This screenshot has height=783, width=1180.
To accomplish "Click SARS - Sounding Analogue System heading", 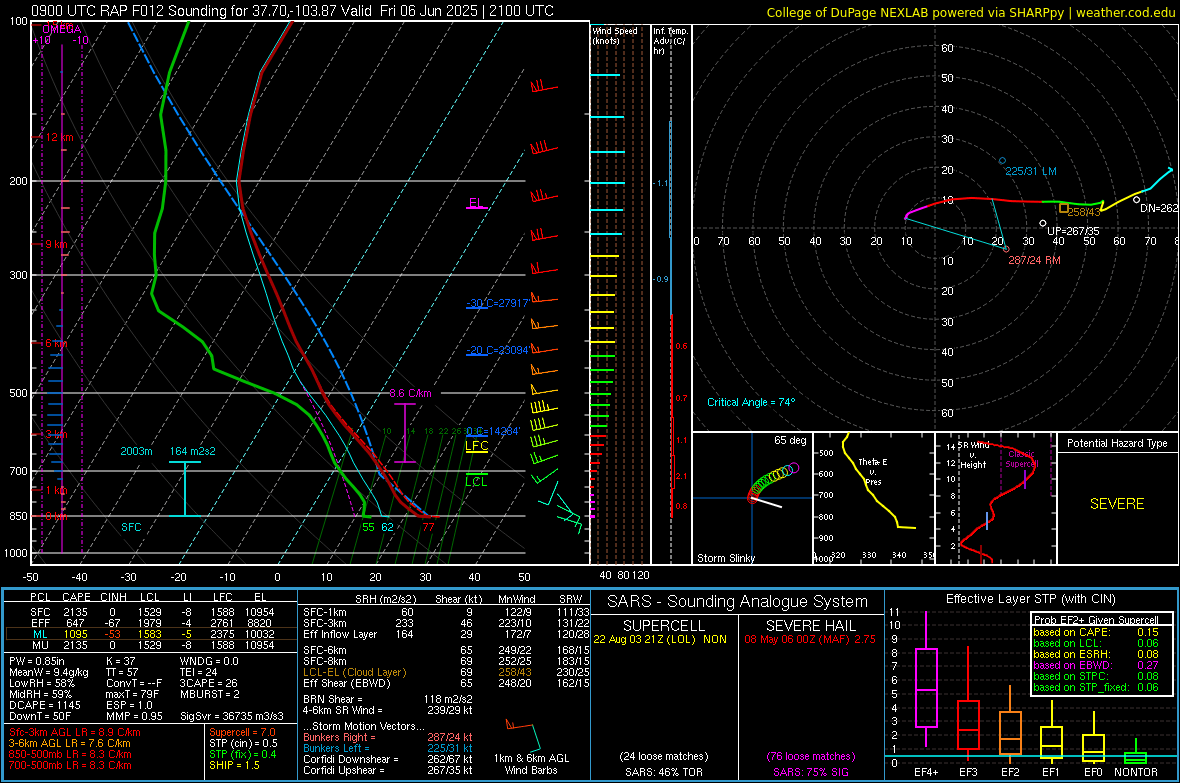I will tap(738, 602).
